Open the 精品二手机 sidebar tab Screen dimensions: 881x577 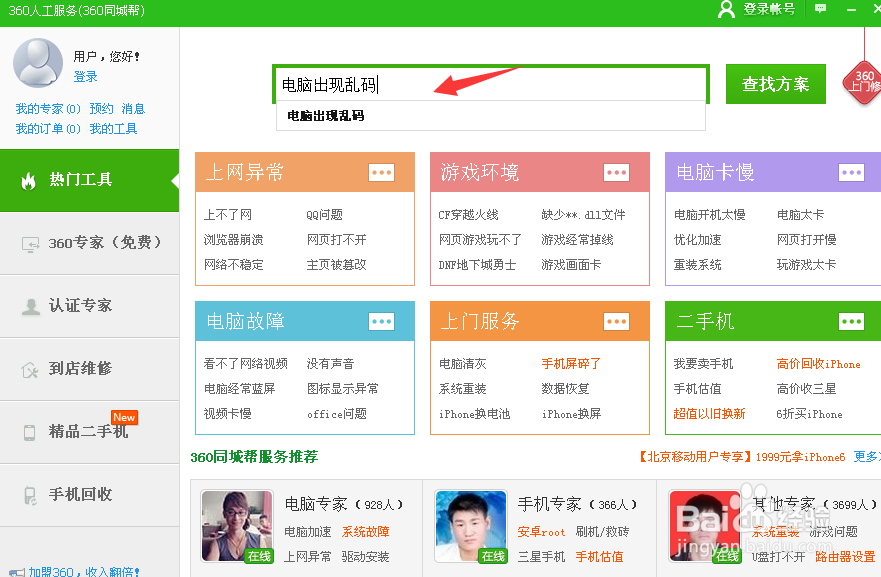[89, 432]
